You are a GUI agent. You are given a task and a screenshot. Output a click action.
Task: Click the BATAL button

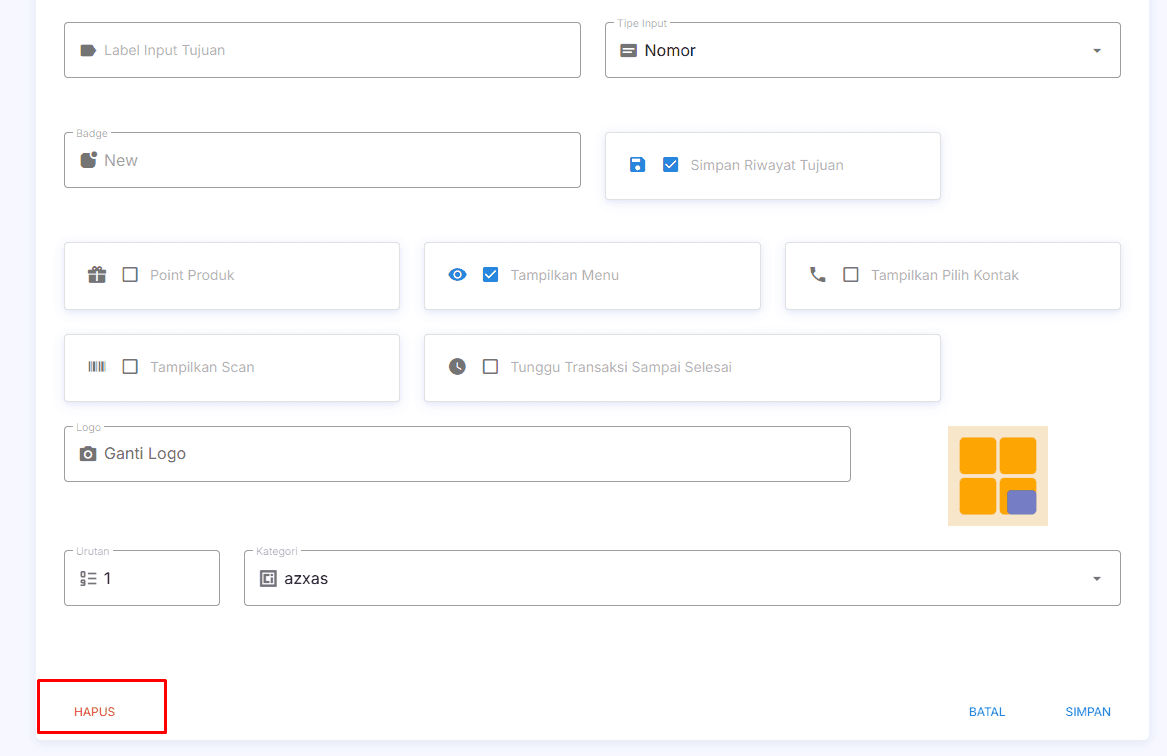(x=987, y=712)
